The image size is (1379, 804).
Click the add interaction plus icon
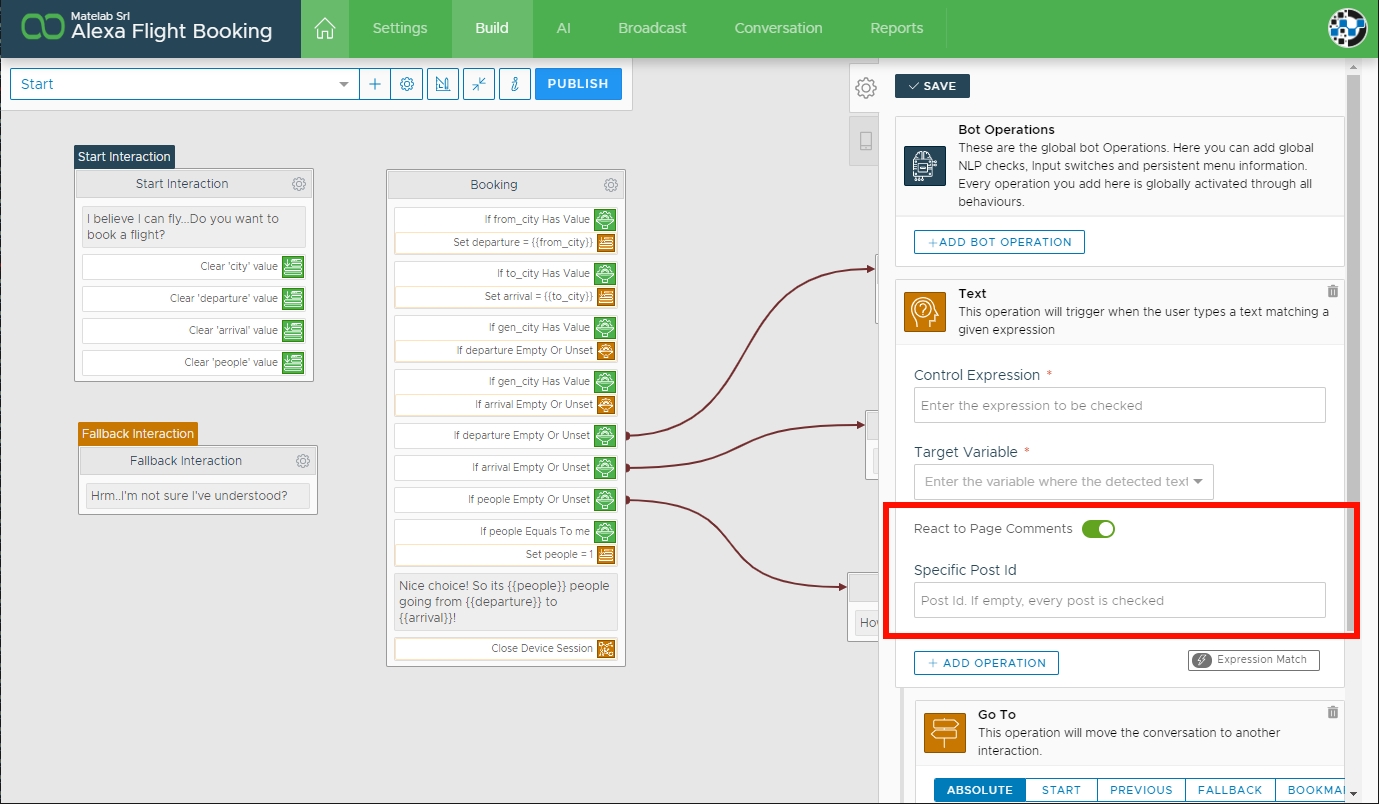pyautogui.click(x=375, y=84)
